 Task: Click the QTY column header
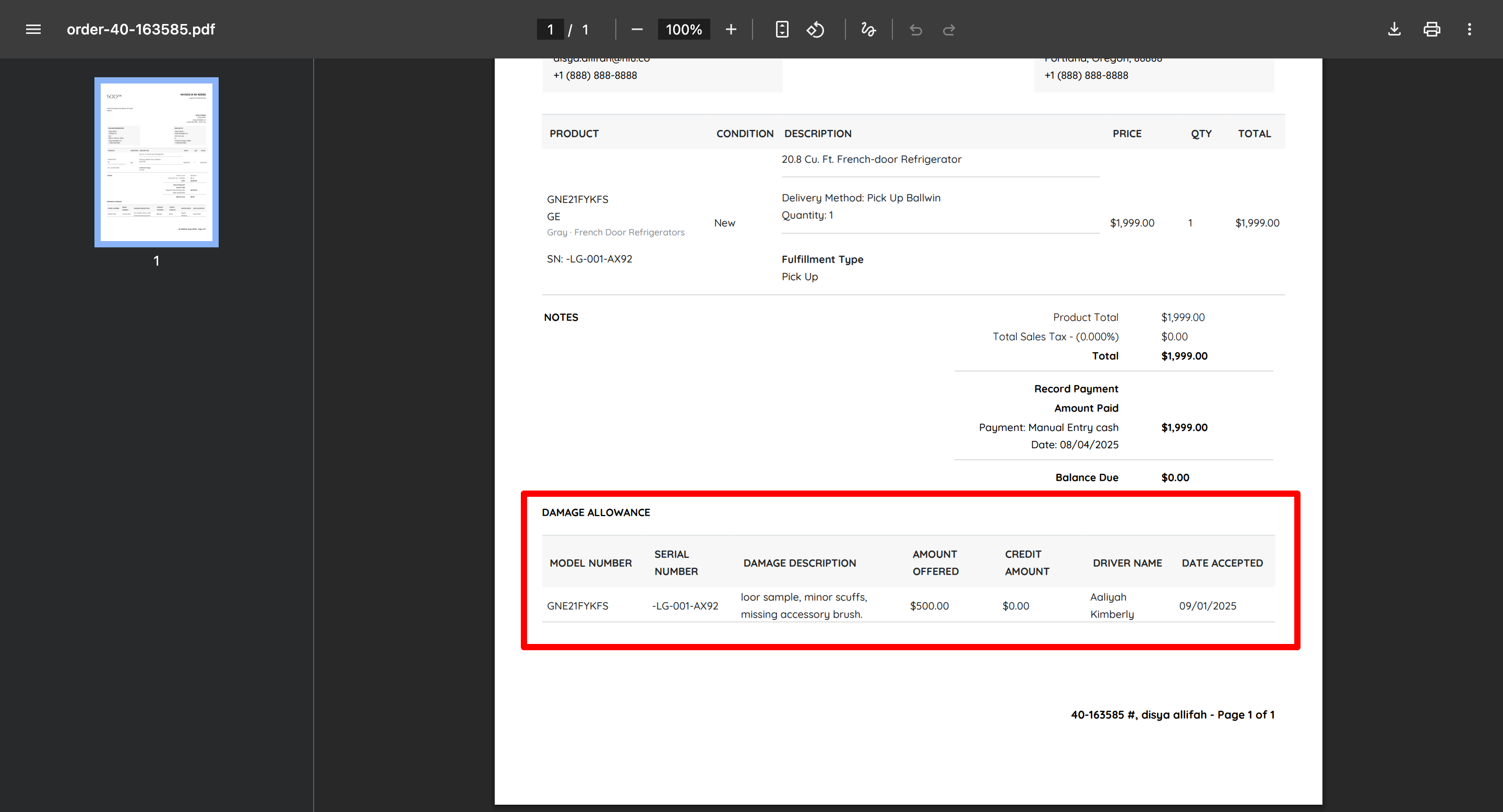(1201, 134)
